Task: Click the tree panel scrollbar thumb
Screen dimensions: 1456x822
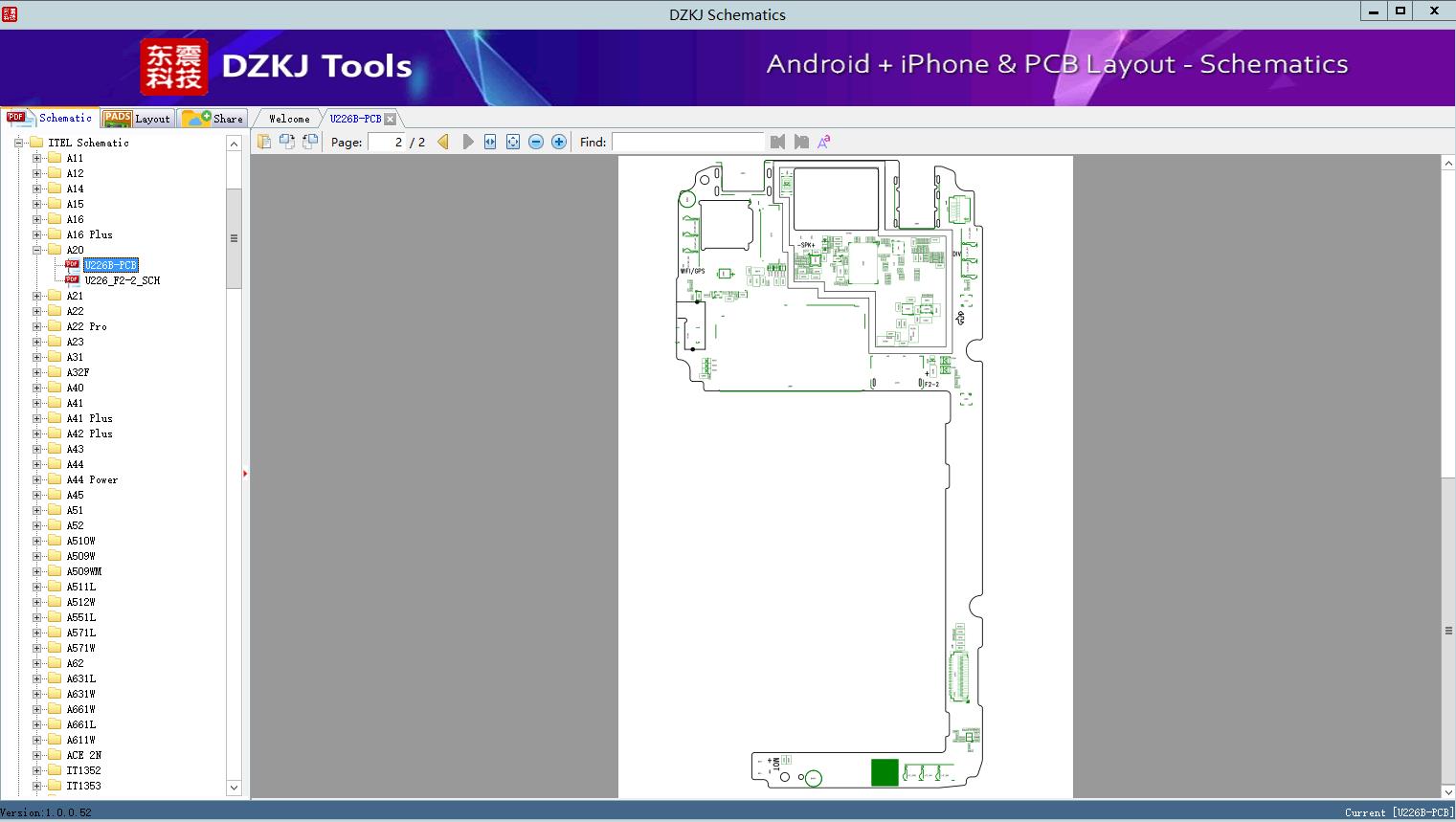Action: 234,238
